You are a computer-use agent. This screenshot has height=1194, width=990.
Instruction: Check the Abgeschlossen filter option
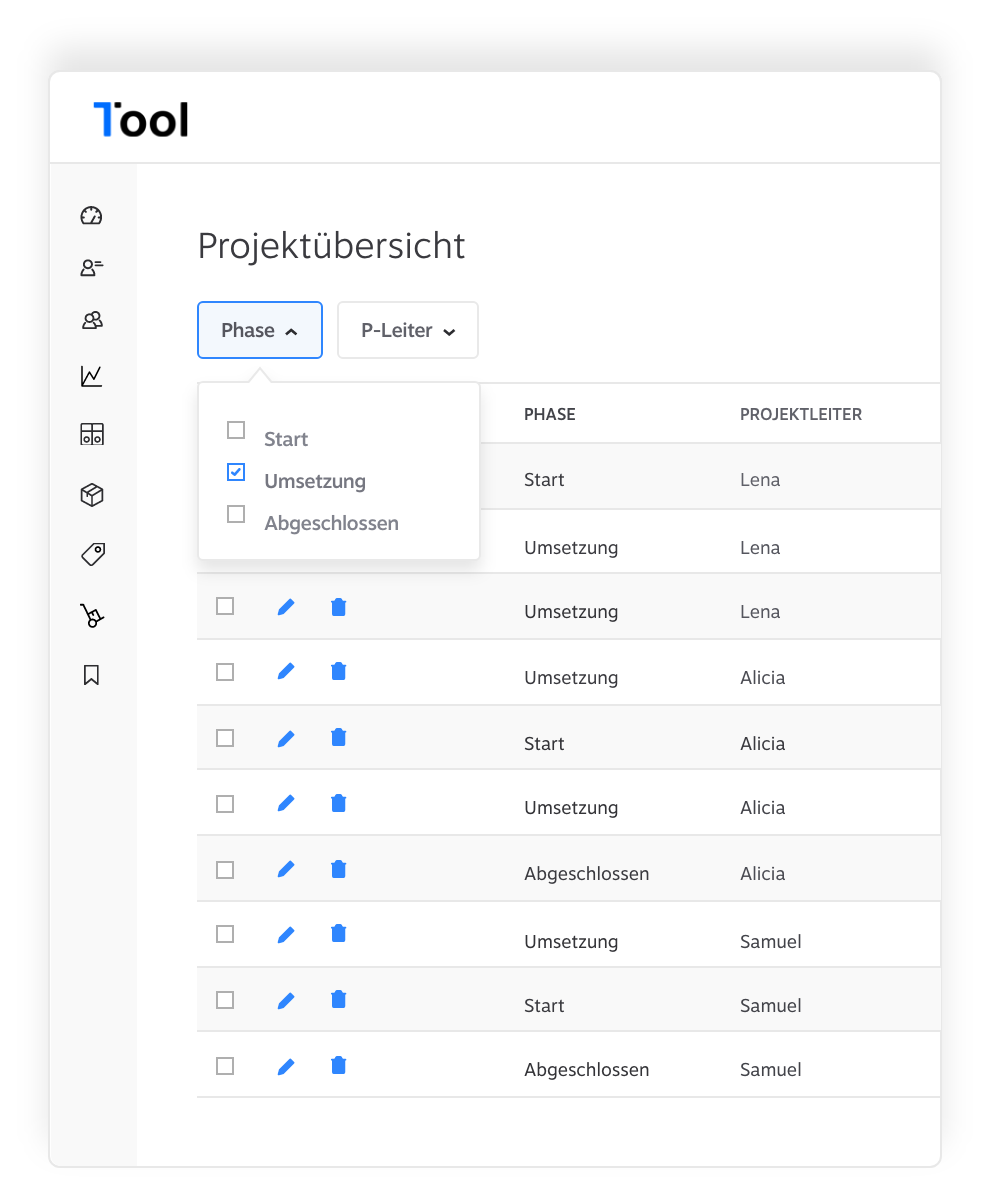click(236, 515)
